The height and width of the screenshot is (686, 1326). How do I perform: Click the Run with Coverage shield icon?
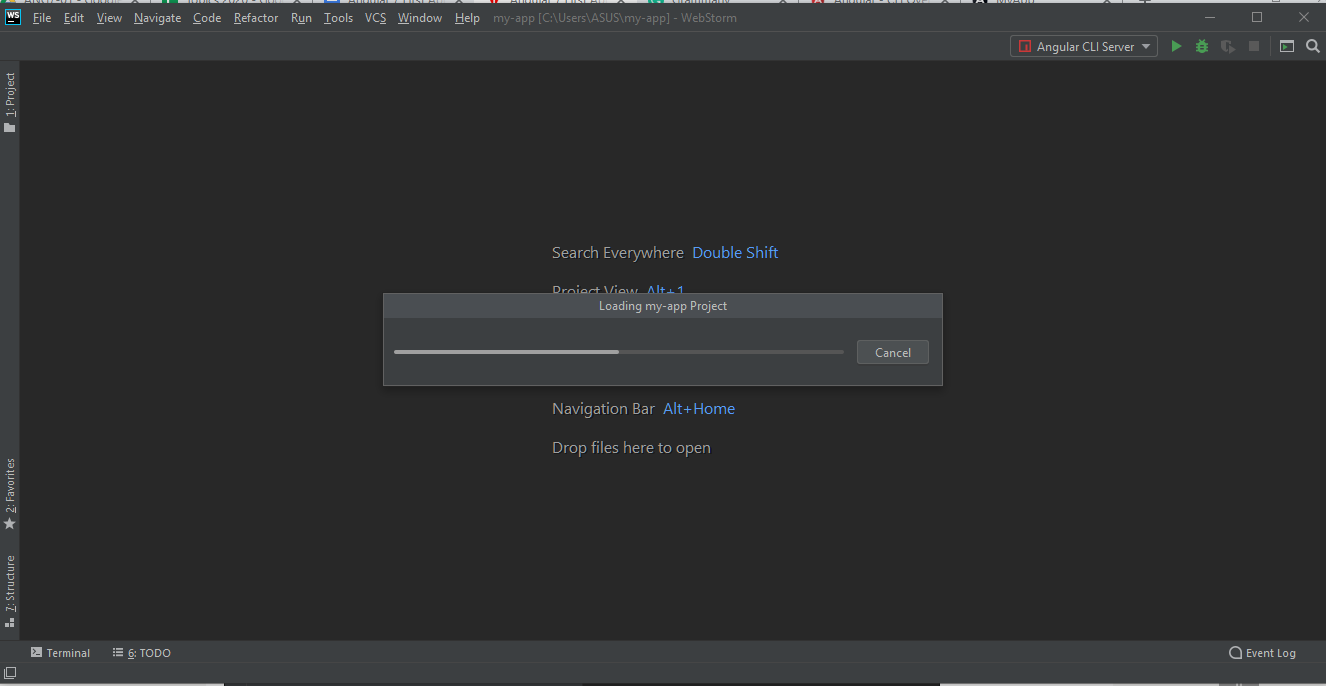pyautogui.click(x=1228, y=46)
